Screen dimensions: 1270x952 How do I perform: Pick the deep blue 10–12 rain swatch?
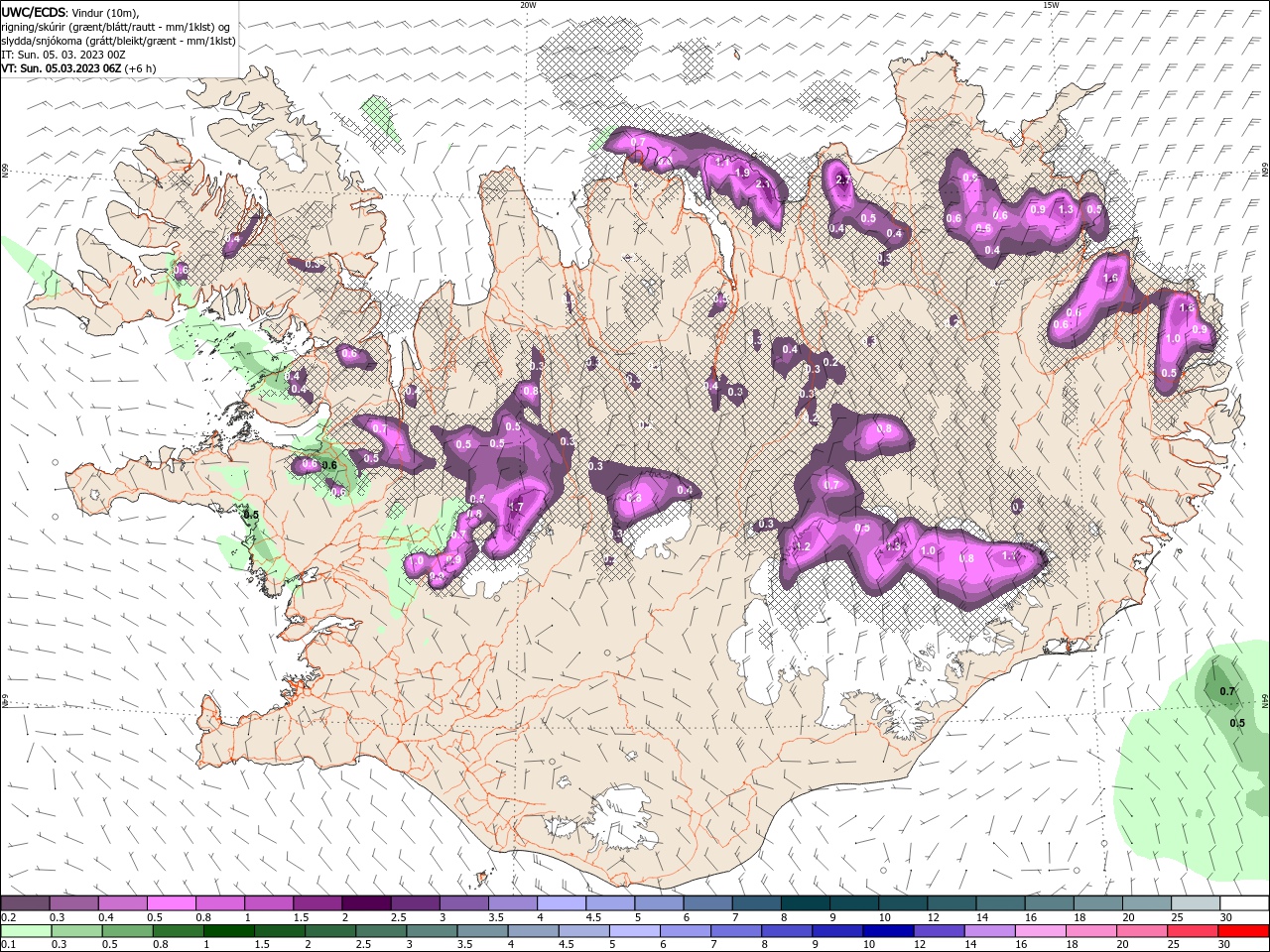pyautogui.click(x=889, y=931)
